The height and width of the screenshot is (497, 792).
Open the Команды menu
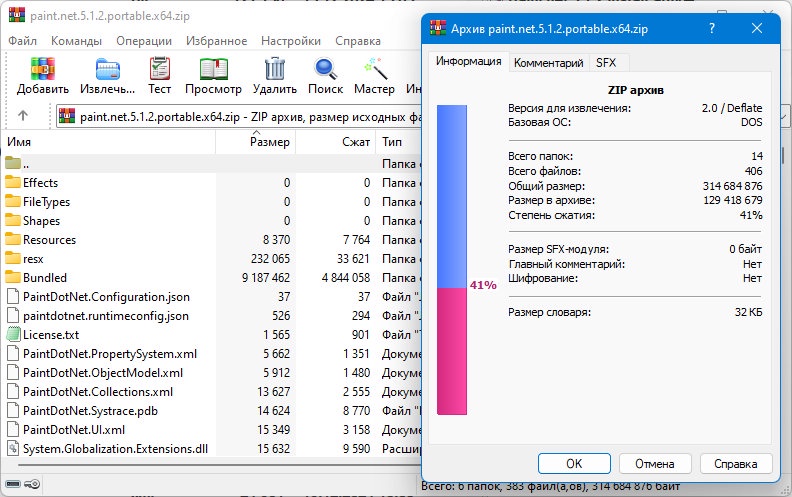coord(76,41)
